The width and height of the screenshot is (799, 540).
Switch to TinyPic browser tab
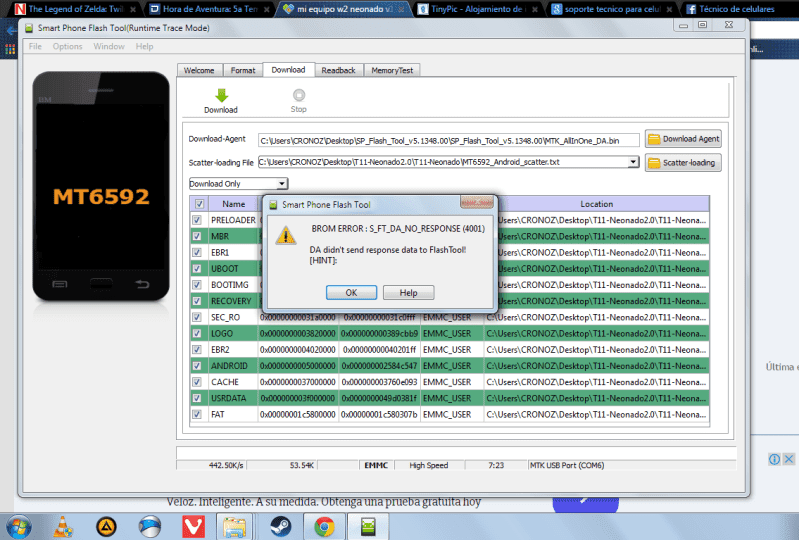(x=478, y=9)
